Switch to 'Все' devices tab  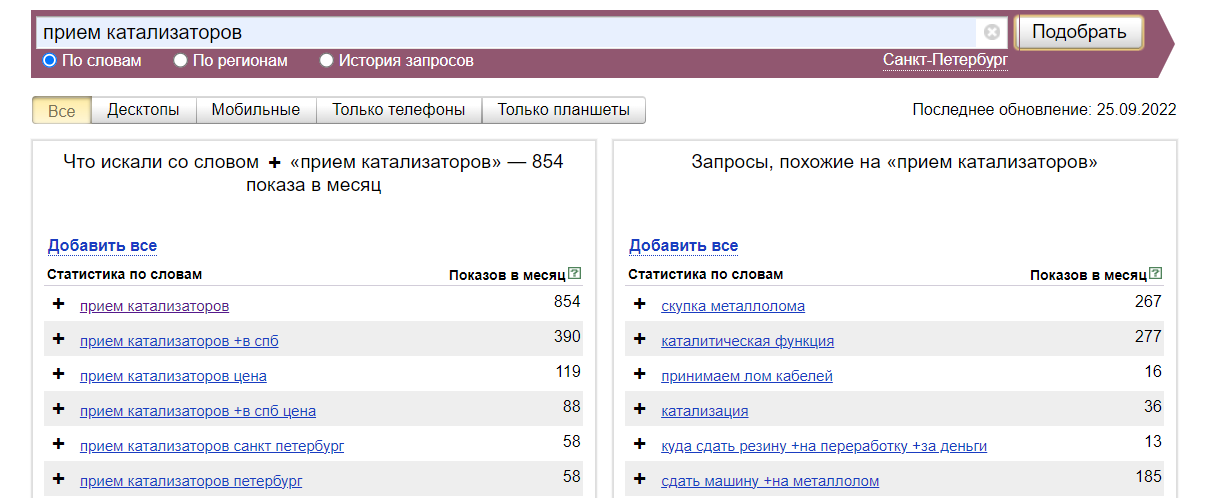point(62,110)
